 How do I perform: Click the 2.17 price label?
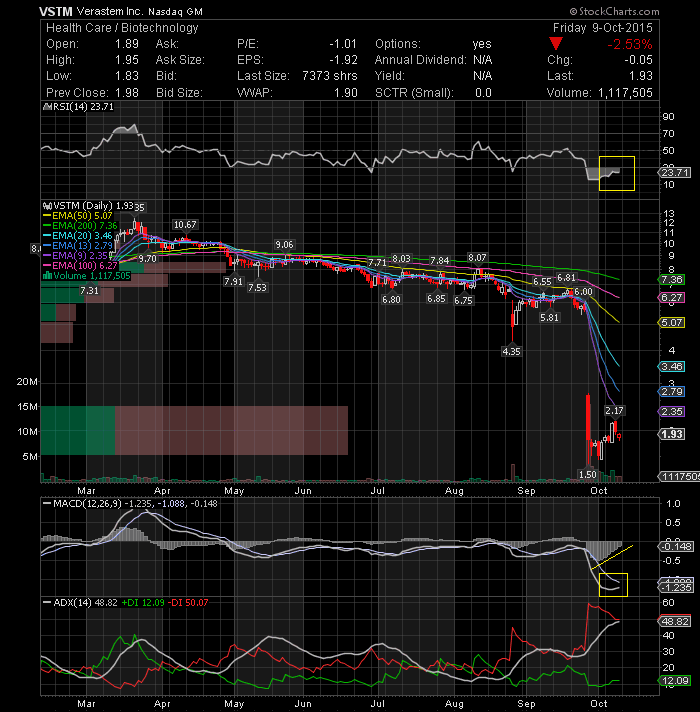click(614, 410)
